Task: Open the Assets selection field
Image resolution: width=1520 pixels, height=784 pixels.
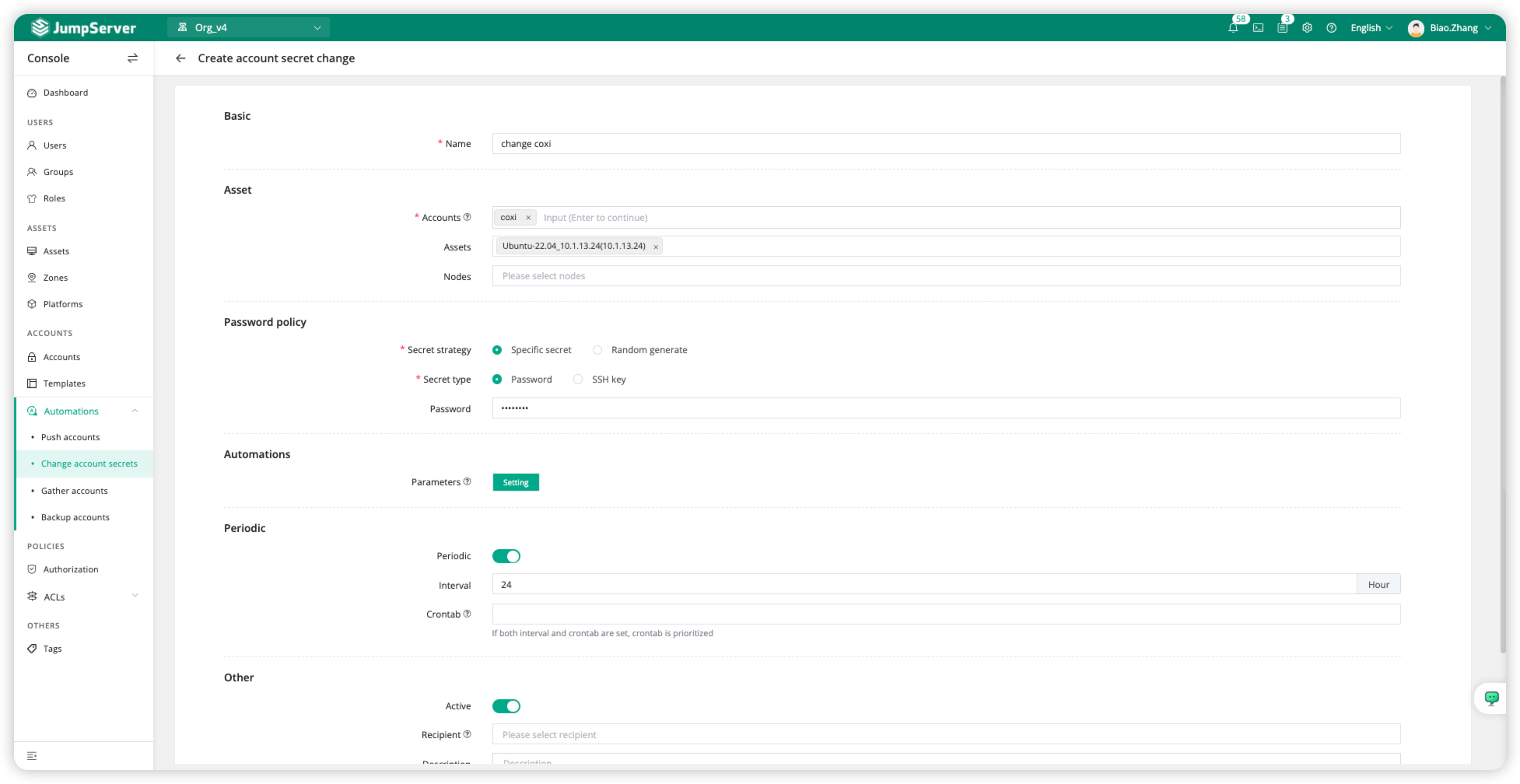Action: (946, 247)
